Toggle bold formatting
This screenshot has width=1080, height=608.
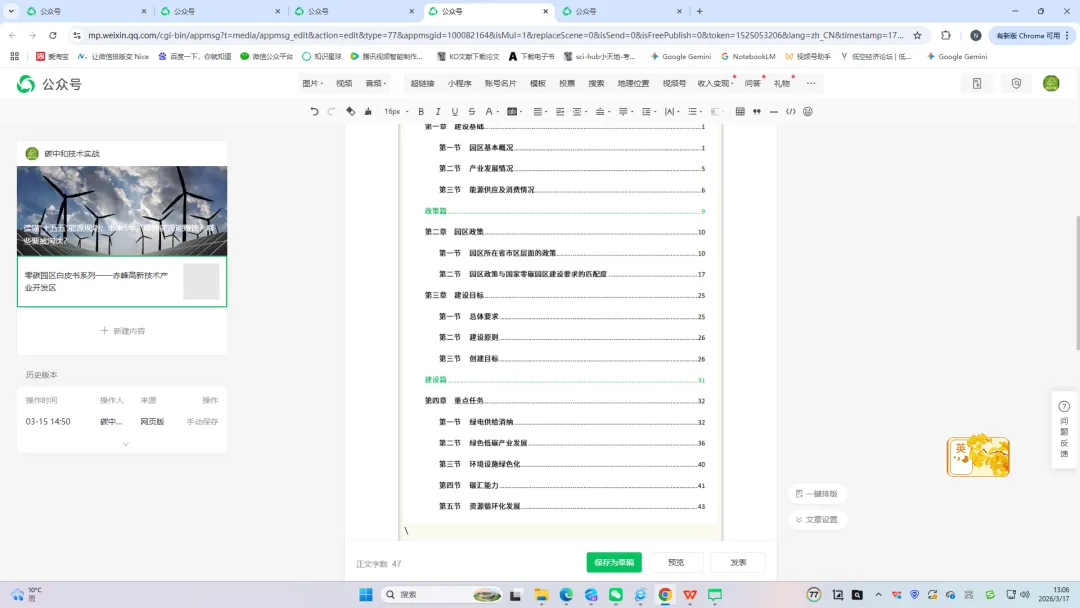pos(421,112)
